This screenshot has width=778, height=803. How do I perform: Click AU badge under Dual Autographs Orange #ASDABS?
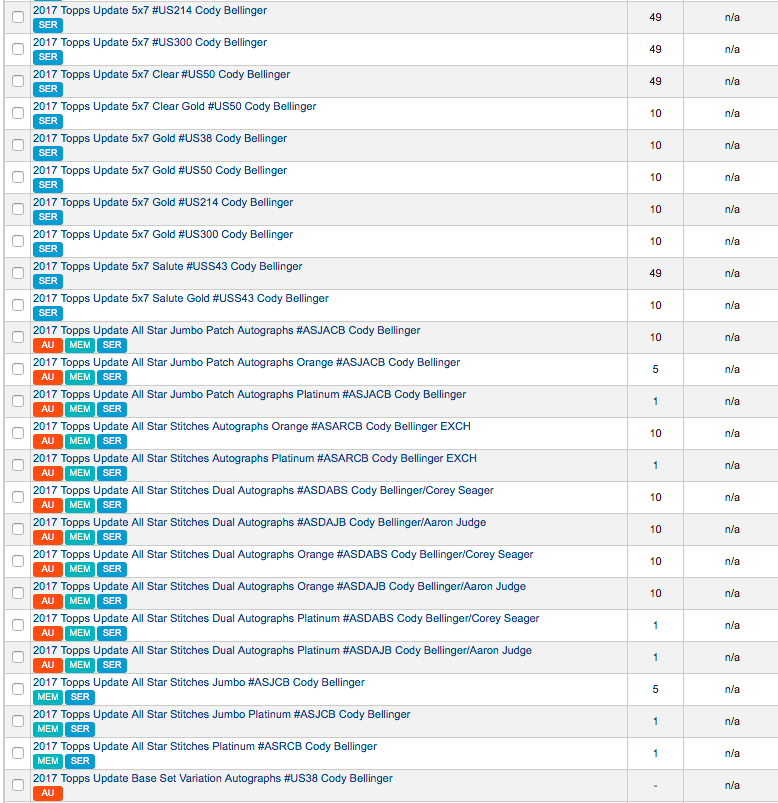[48, 569]
